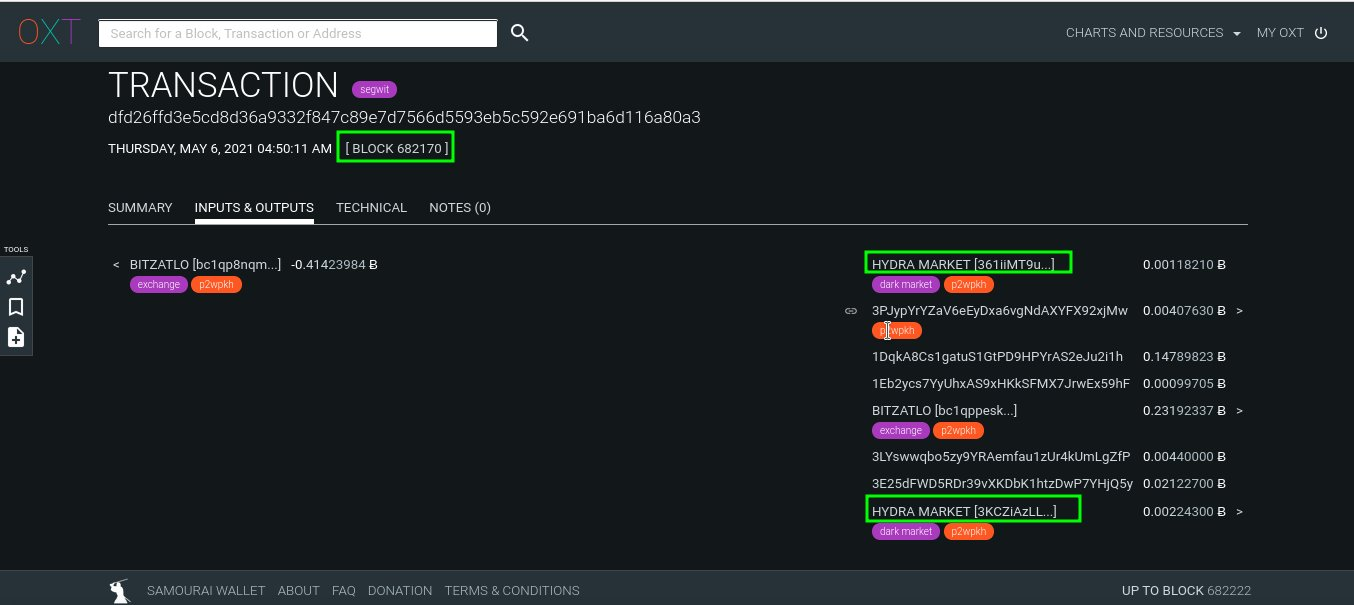Open HYDRA MARKET [3KCZiAzLL...] address
1354x605 pixels.
(964, 512)
